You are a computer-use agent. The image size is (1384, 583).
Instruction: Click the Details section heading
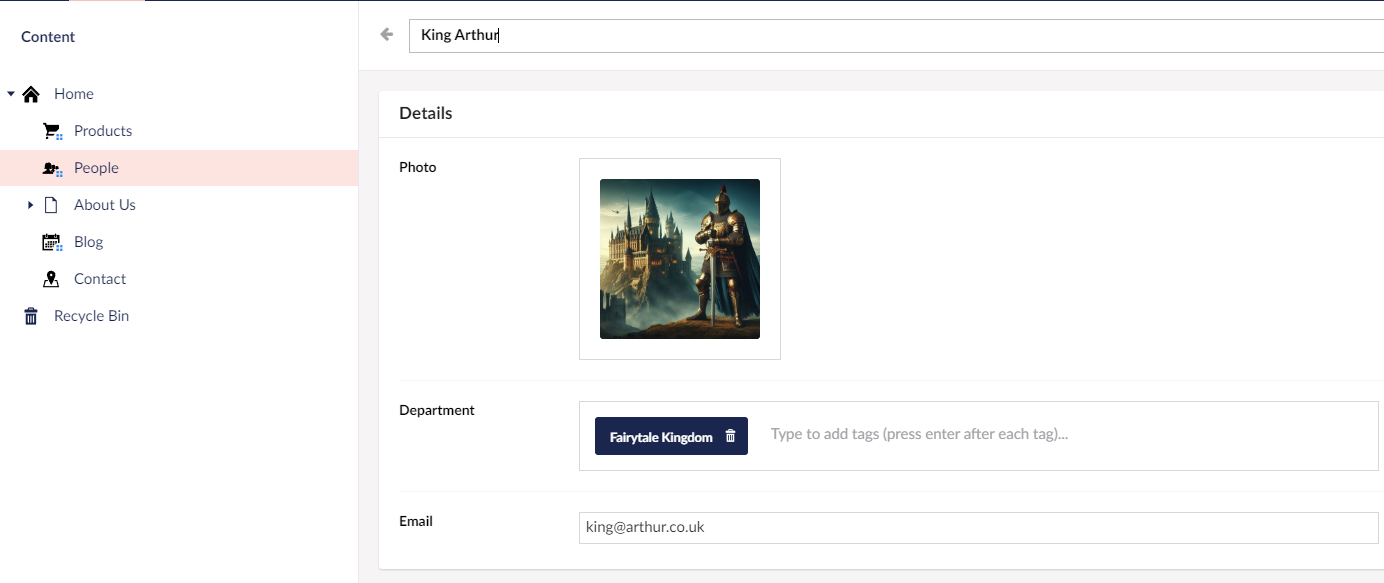point(426,113)
